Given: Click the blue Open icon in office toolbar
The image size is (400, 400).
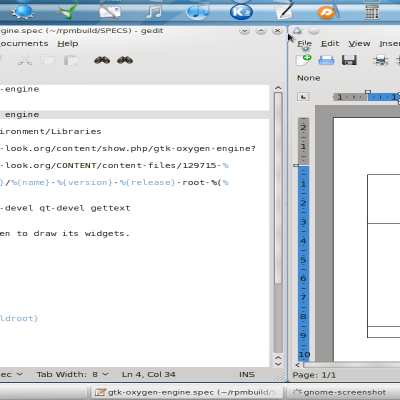Looking at the screenshot, I should [x=326, y=60].
